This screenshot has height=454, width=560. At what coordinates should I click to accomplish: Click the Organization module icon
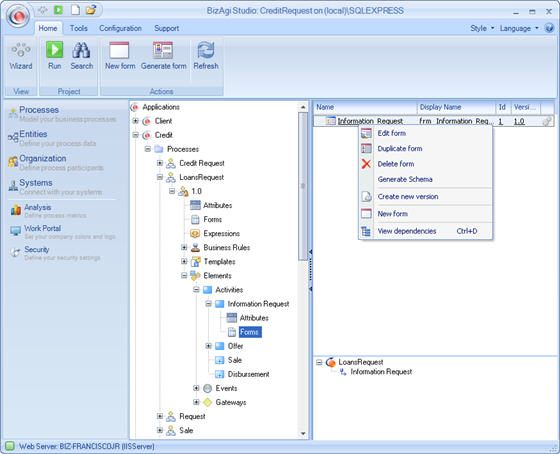pyautogui.click(x=13, y=162)
